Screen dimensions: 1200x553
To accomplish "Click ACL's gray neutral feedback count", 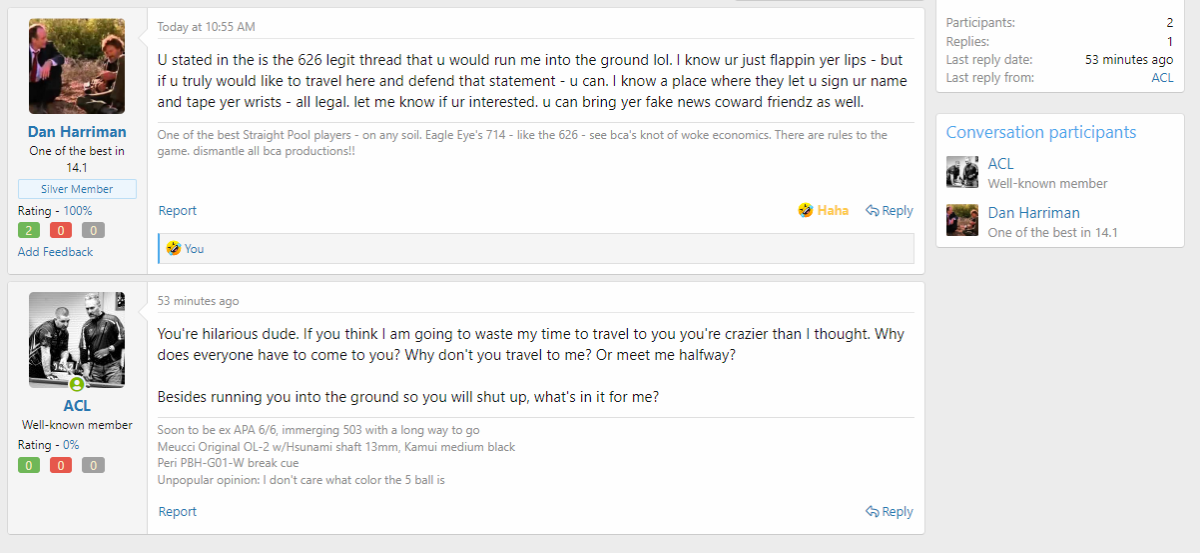I will 93,465.
